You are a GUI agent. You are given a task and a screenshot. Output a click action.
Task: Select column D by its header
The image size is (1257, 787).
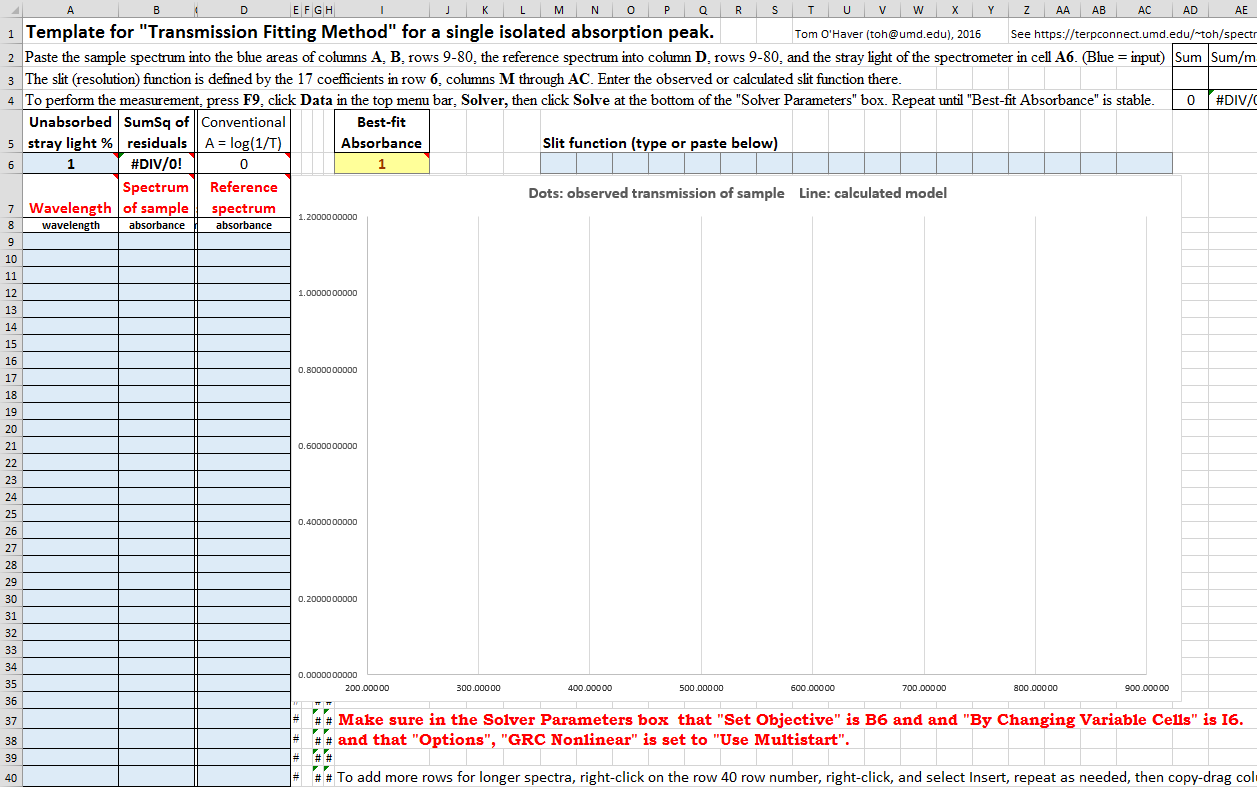[x=243, y=10]
